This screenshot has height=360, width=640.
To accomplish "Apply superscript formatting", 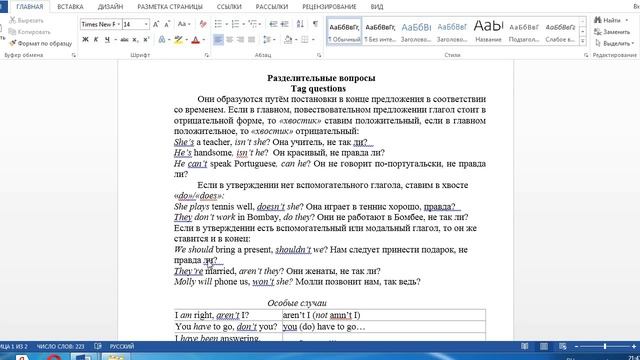I will [x=146, y=40].
